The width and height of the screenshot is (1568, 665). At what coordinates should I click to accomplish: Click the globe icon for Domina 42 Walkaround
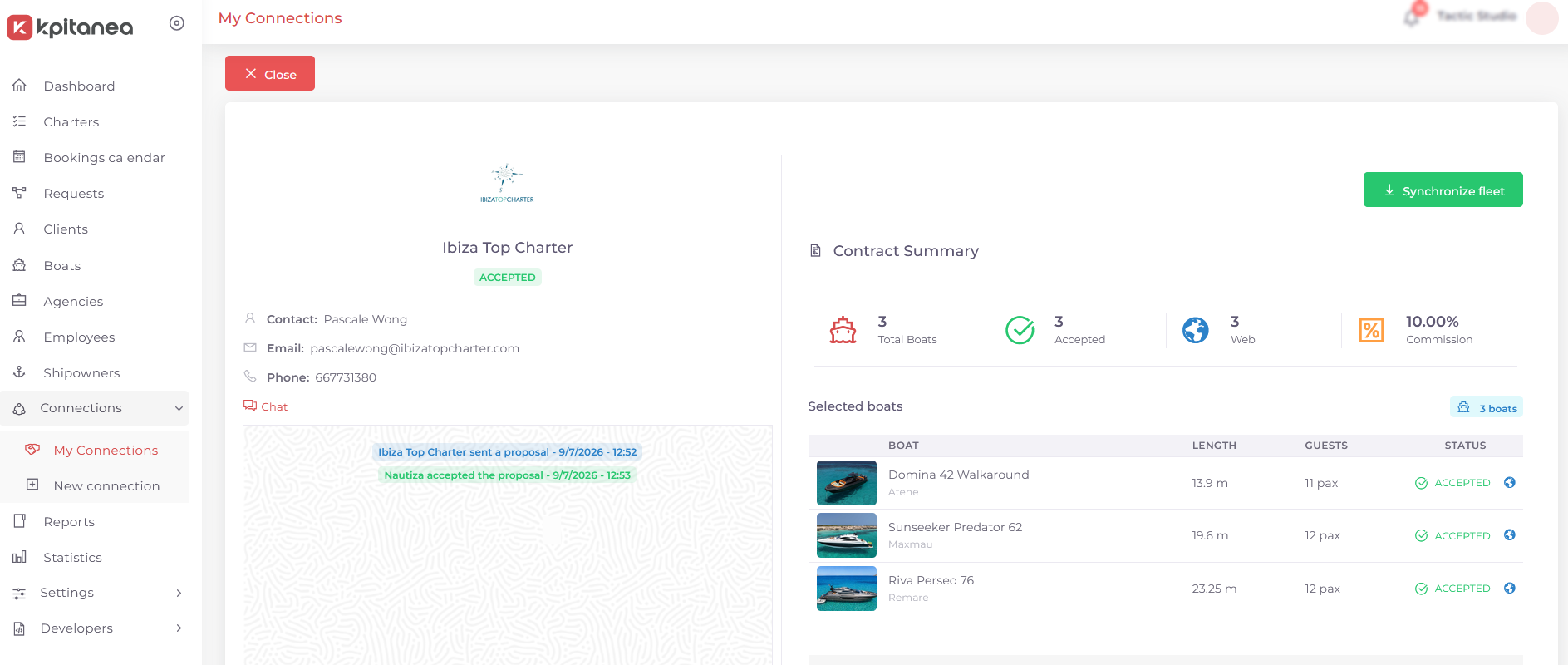[x=1510, y=482]
